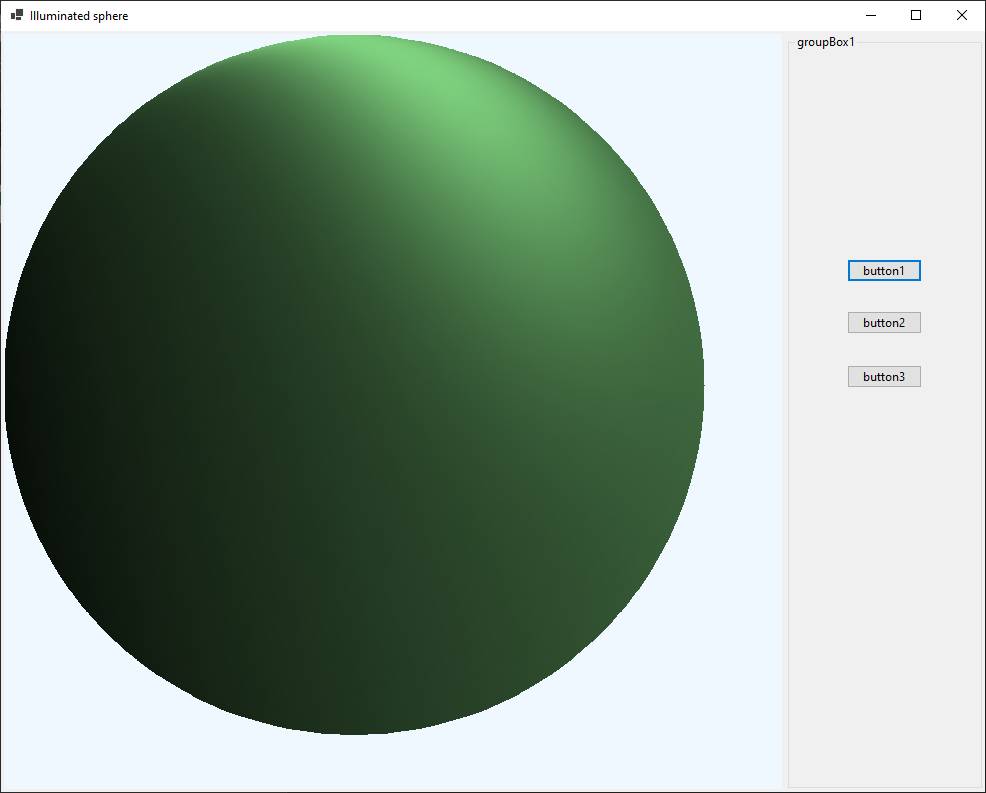Close the Illuminated sphere window

(x=962, y=15)
